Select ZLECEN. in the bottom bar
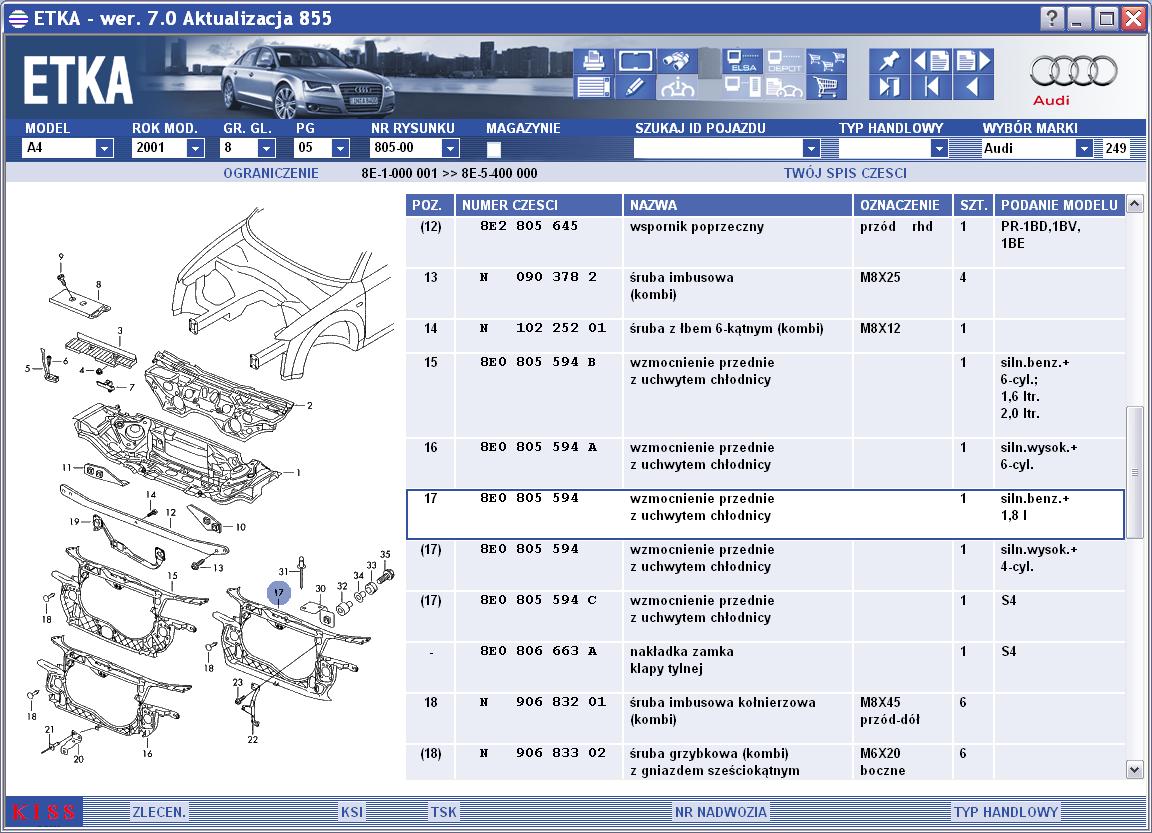The height and width of the screenshot is (833, 1152). pyautogui.click(x=159, y=812)
